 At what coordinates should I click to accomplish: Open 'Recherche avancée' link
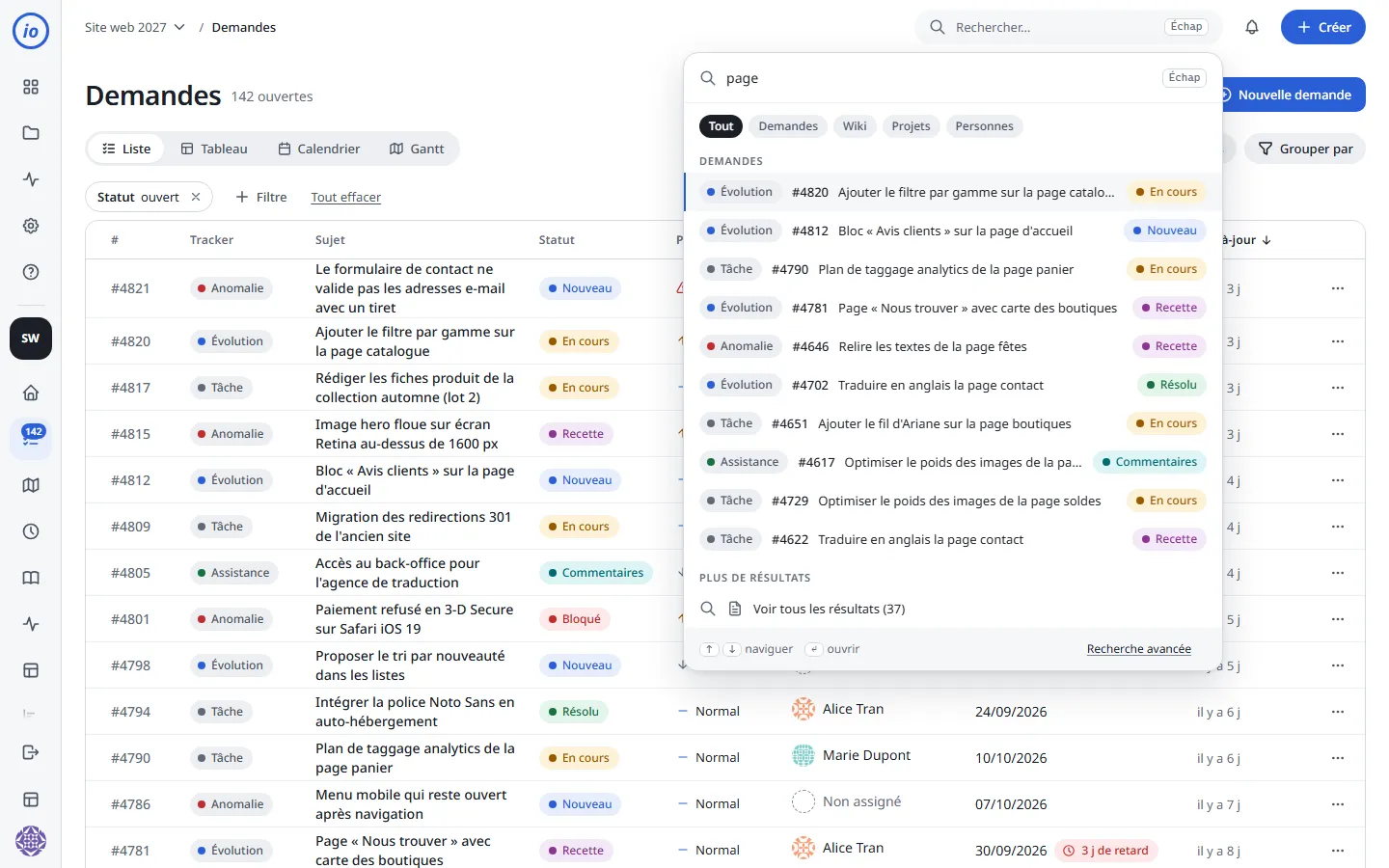1139,649
